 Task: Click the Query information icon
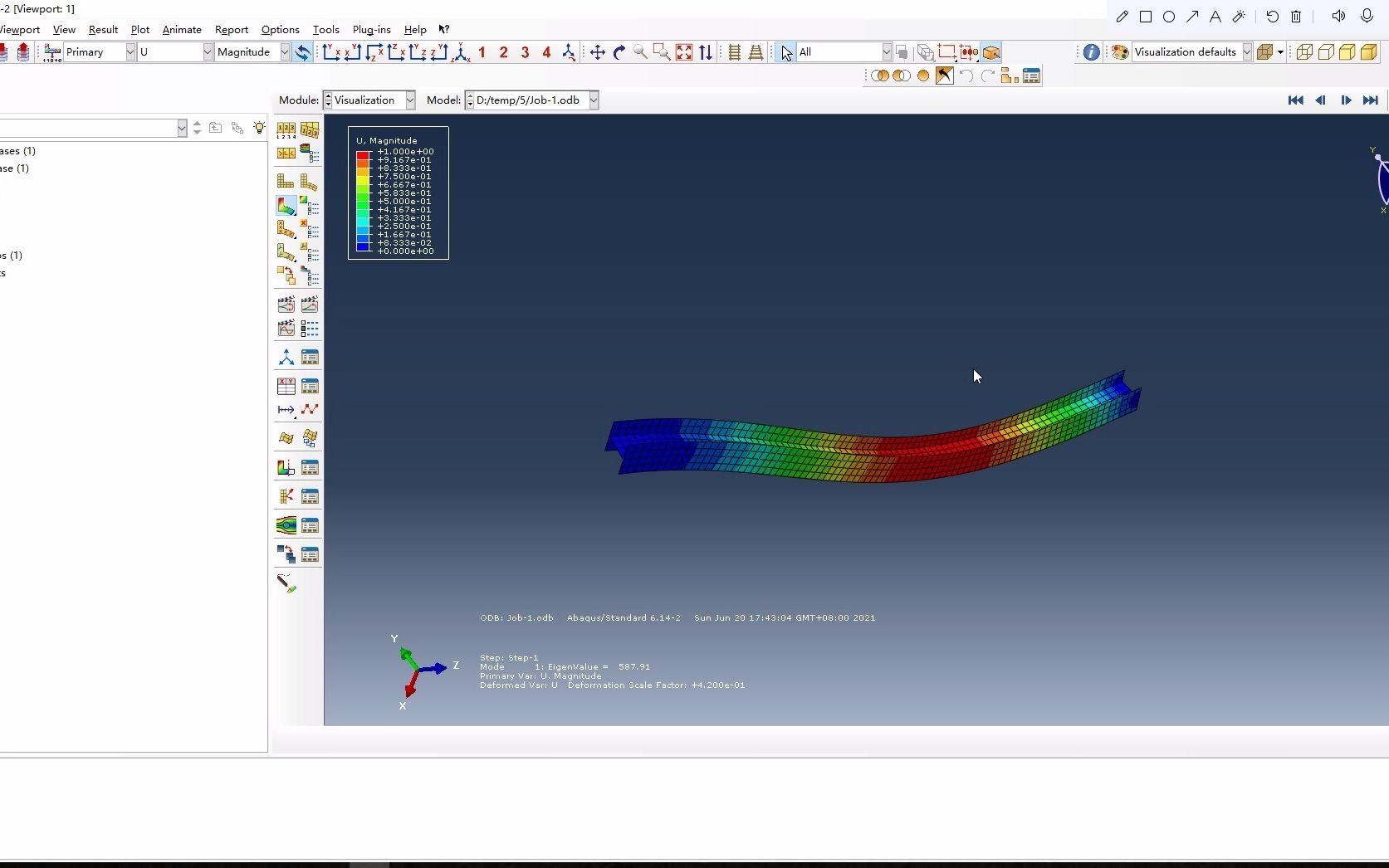point(1091,52)
